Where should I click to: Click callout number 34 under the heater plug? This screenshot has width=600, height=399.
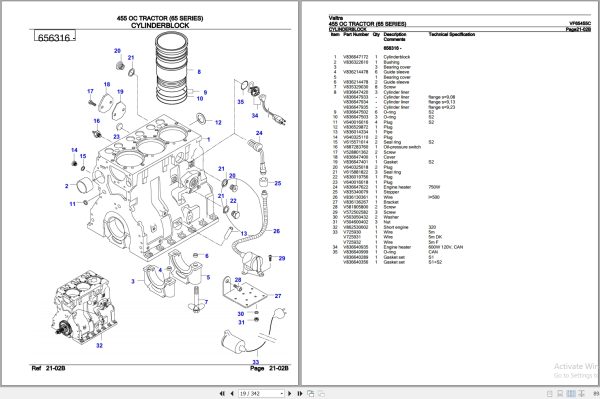pyautogui.click(x=255, y=115)
